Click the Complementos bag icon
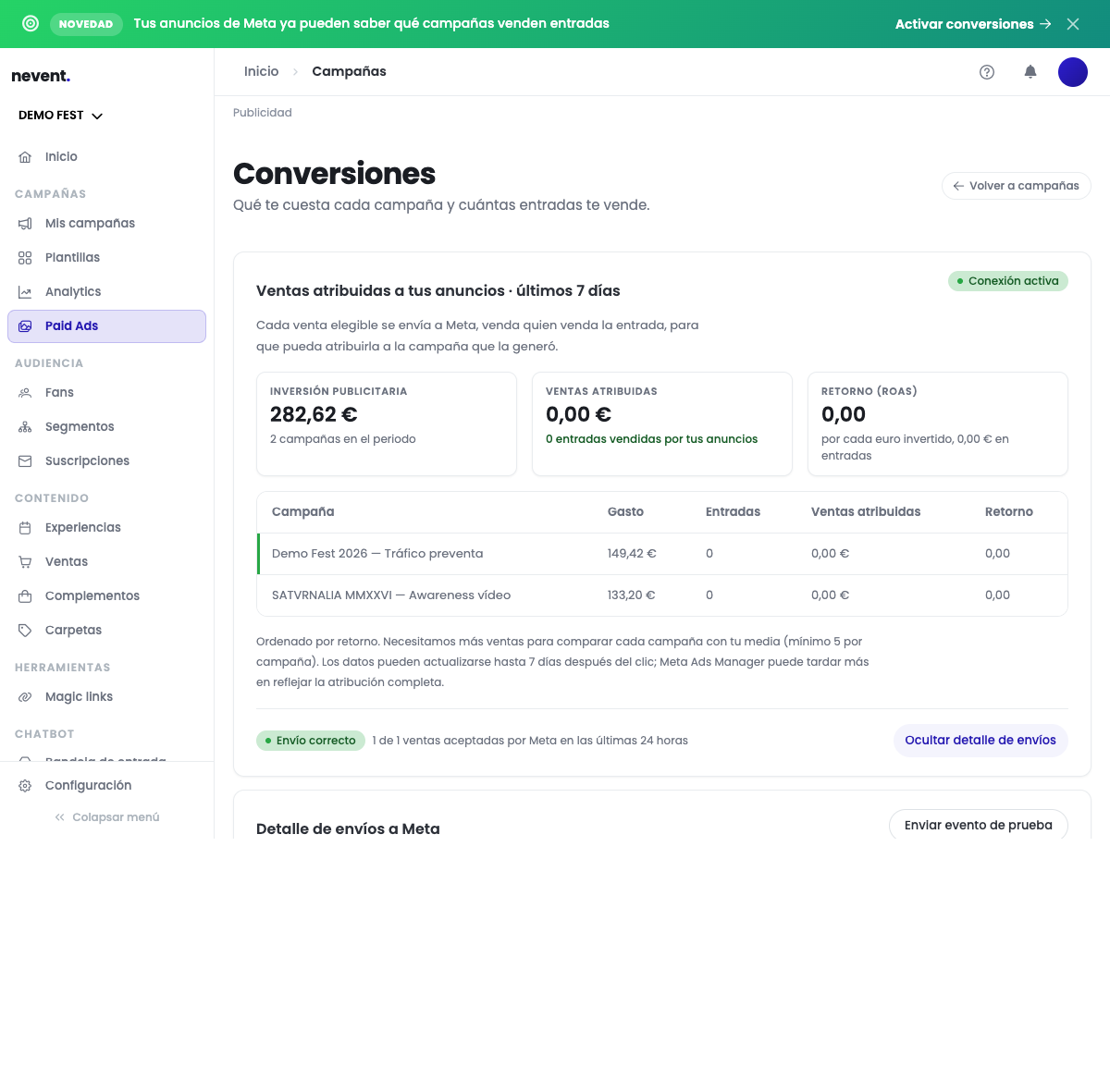 [25, 596]
